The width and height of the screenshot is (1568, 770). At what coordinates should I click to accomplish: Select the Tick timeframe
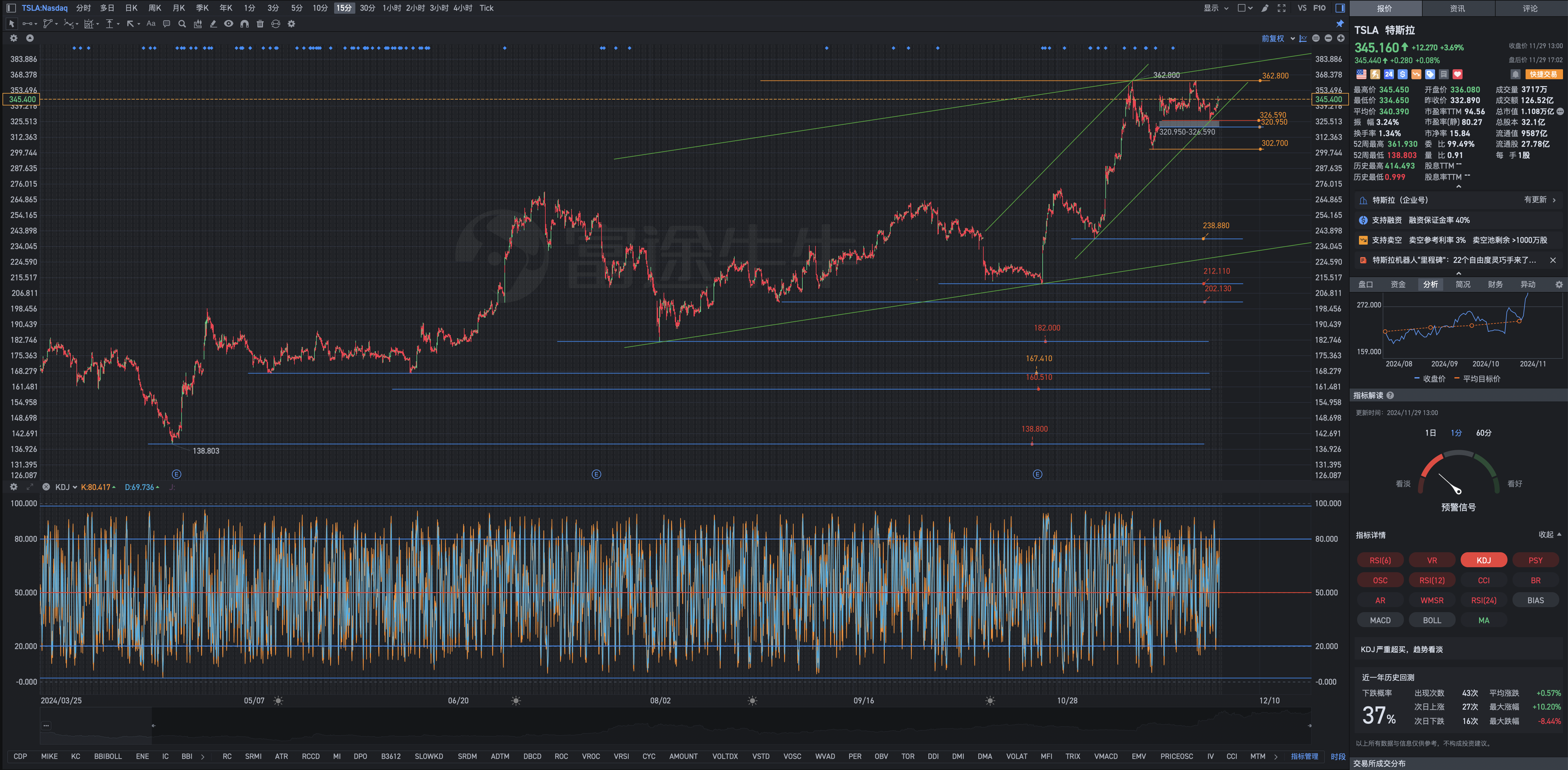click(486, 8)
